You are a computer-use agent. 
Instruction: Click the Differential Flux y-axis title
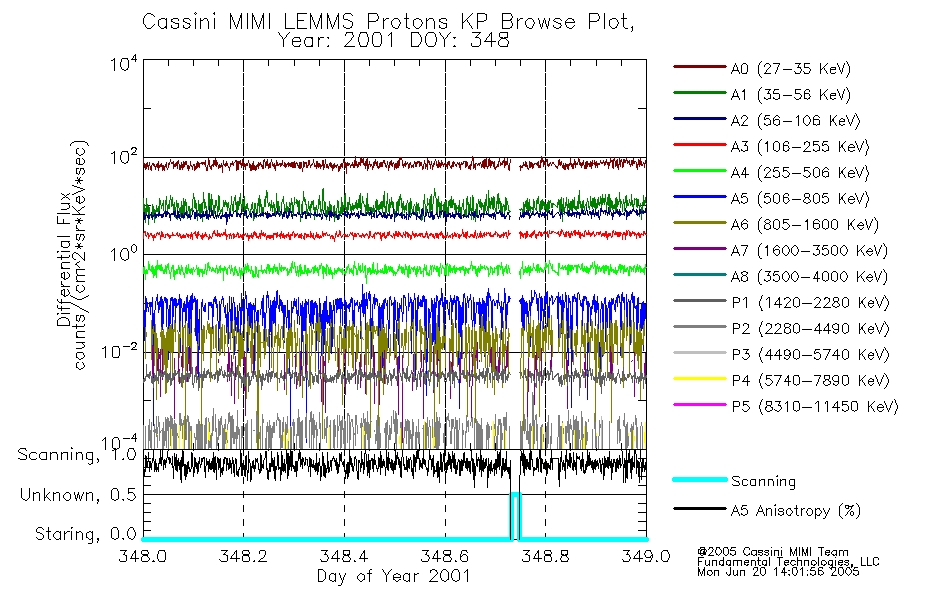click(x=64, y=261)
